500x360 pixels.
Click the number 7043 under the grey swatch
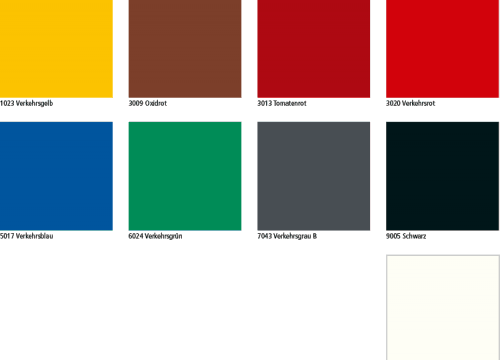pos(265,236)
